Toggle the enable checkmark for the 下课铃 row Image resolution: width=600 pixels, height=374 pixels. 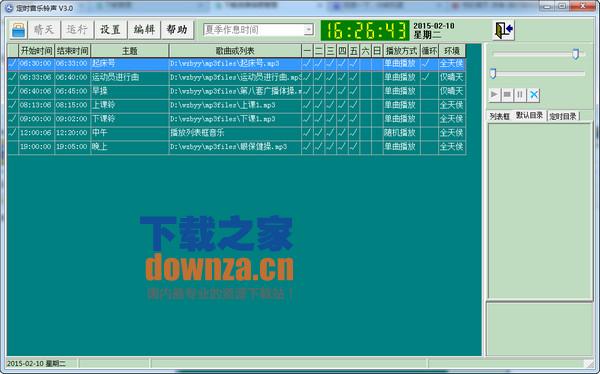click(x=13, y=119)
